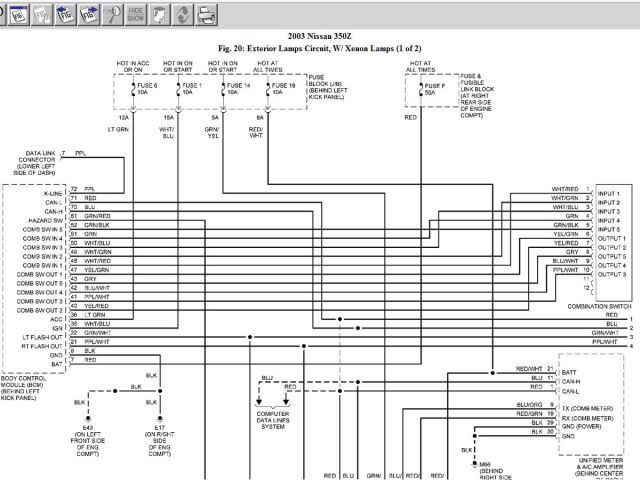Click the refresh arrows toolbar icon
This screenshot has height=480, width=640.
pyautogui.click(x=184, y=14)
